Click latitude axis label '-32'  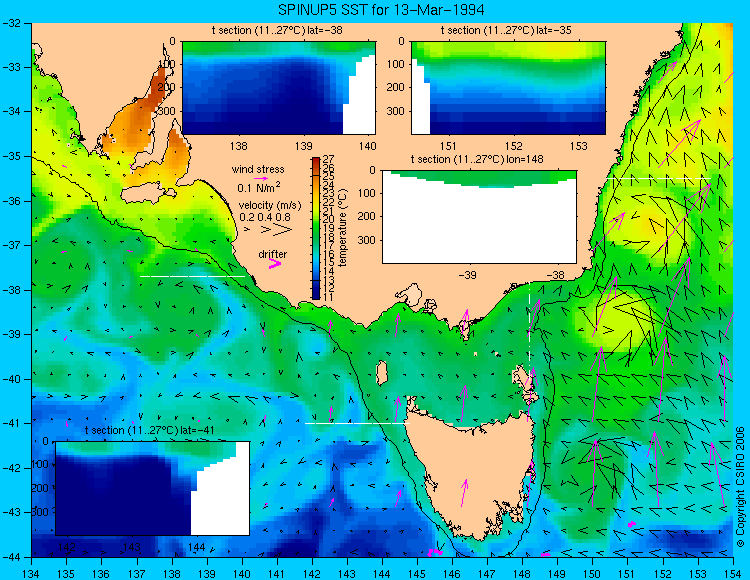click(11, 23)
